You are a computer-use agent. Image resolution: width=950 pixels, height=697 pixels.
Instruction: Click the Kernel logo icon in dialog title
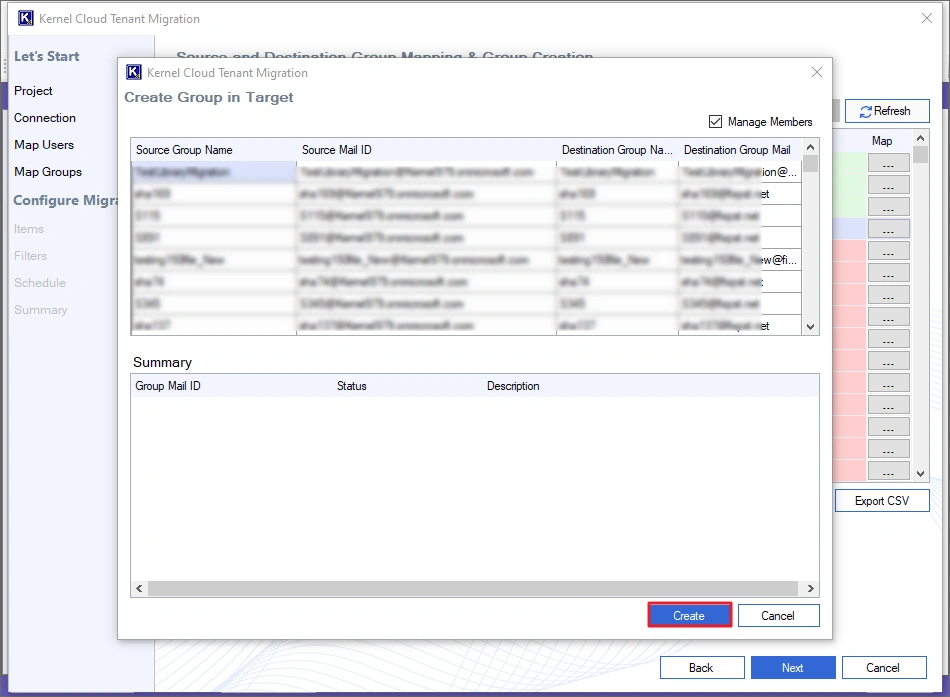pyautogui.click(x=134, y=72)
